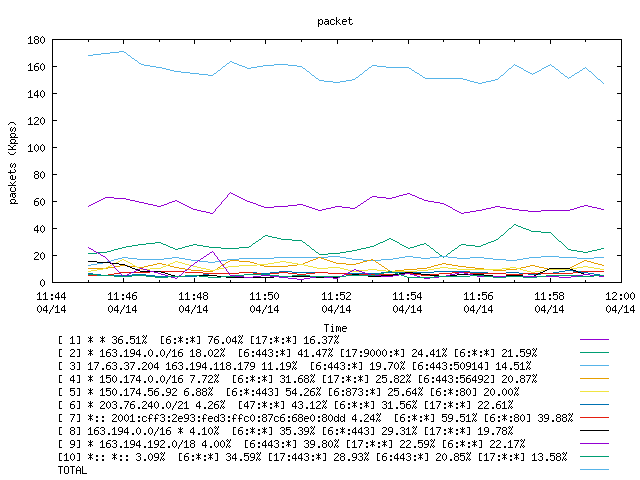Select legend entry [1] "* * 36.51%"
Viewport: 640px width, 480px height.
click(x=198, y=340)
